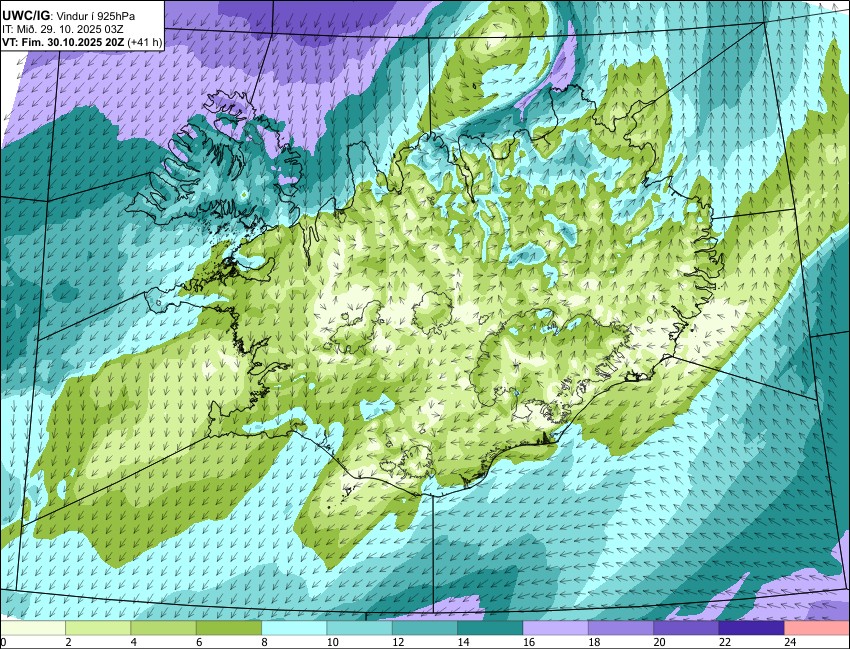The height and width of the screenshot is (649, 850).
Task: Click the 12–14 teal legend swatch
Action: pyautogui.click(x=424, y=628)
